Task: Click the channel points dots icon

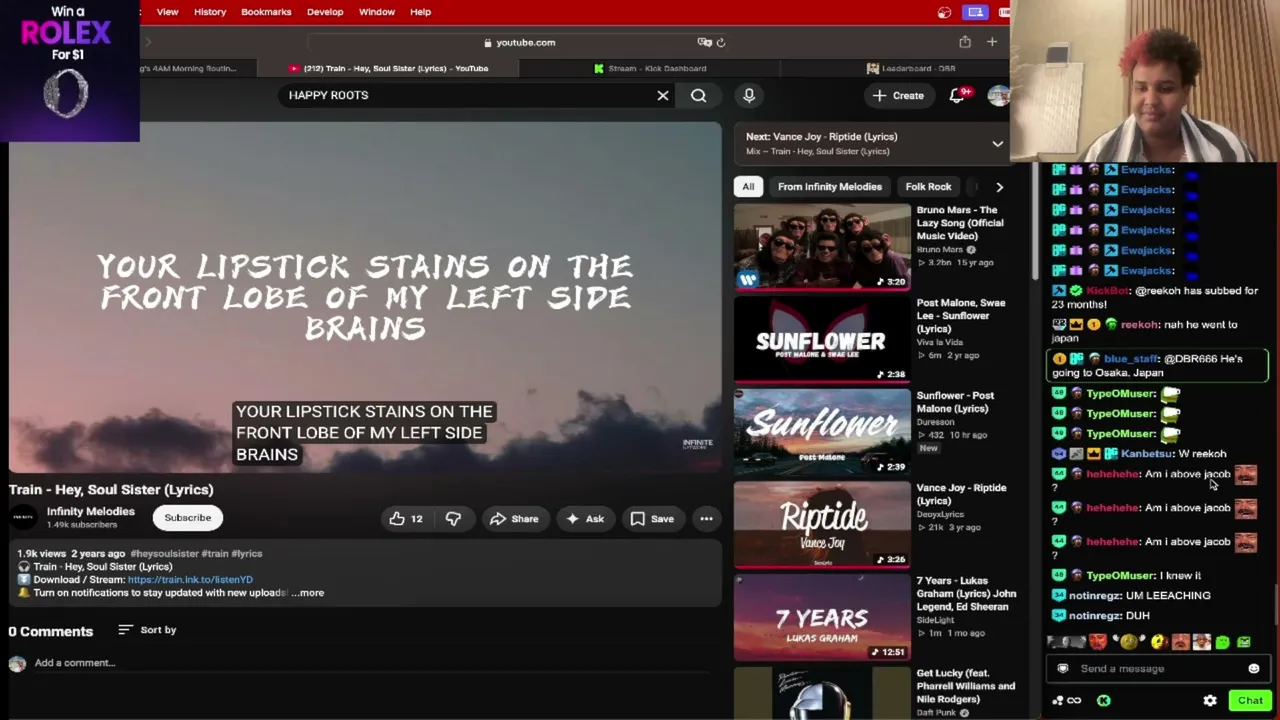Action: click(1057, 701)
